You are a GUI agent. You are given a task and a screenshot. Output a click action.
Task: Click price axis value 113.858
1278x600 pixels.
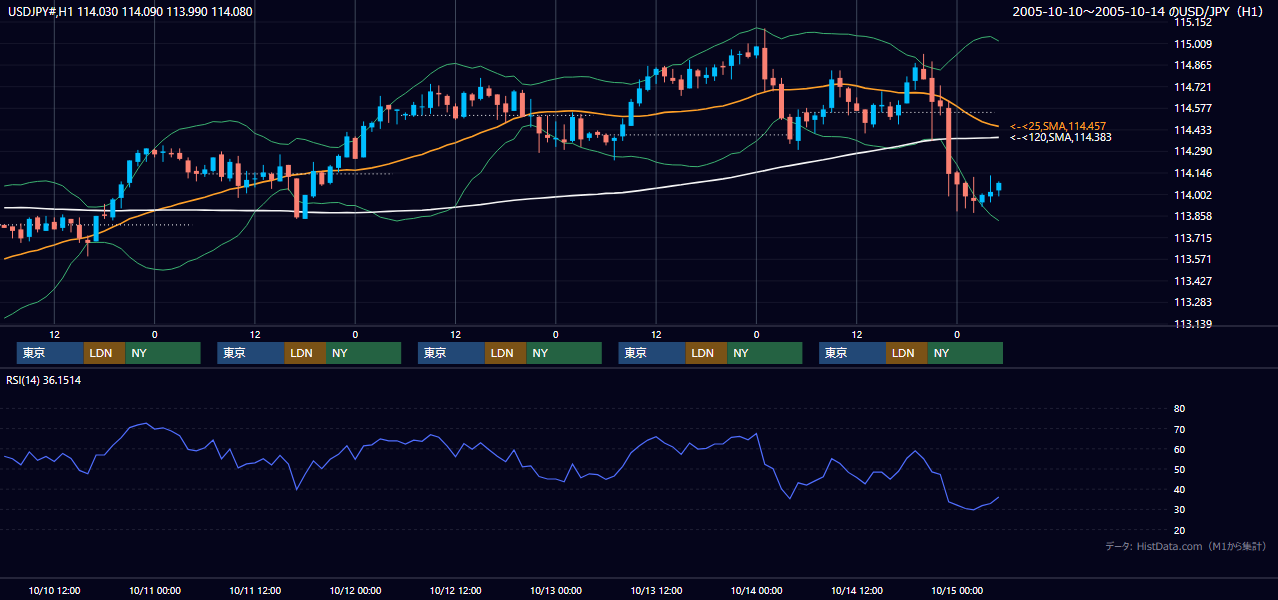[x=1192, y=216]
